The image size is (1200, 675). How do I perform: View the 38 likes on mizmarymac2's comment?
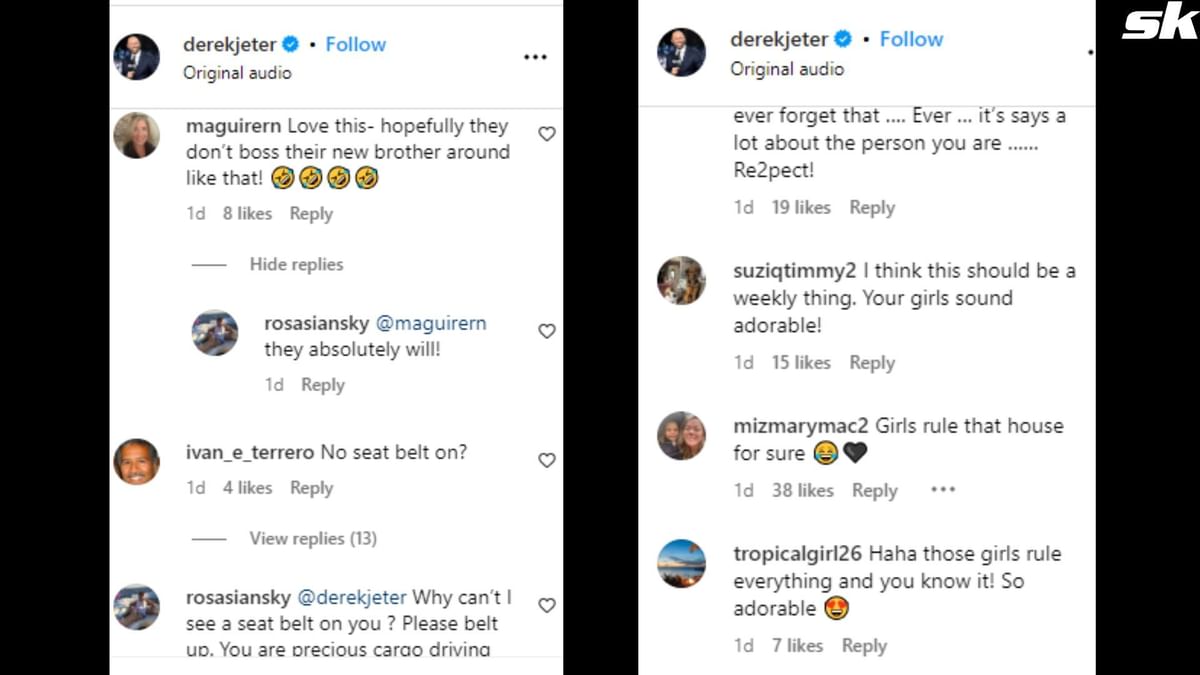803,490
